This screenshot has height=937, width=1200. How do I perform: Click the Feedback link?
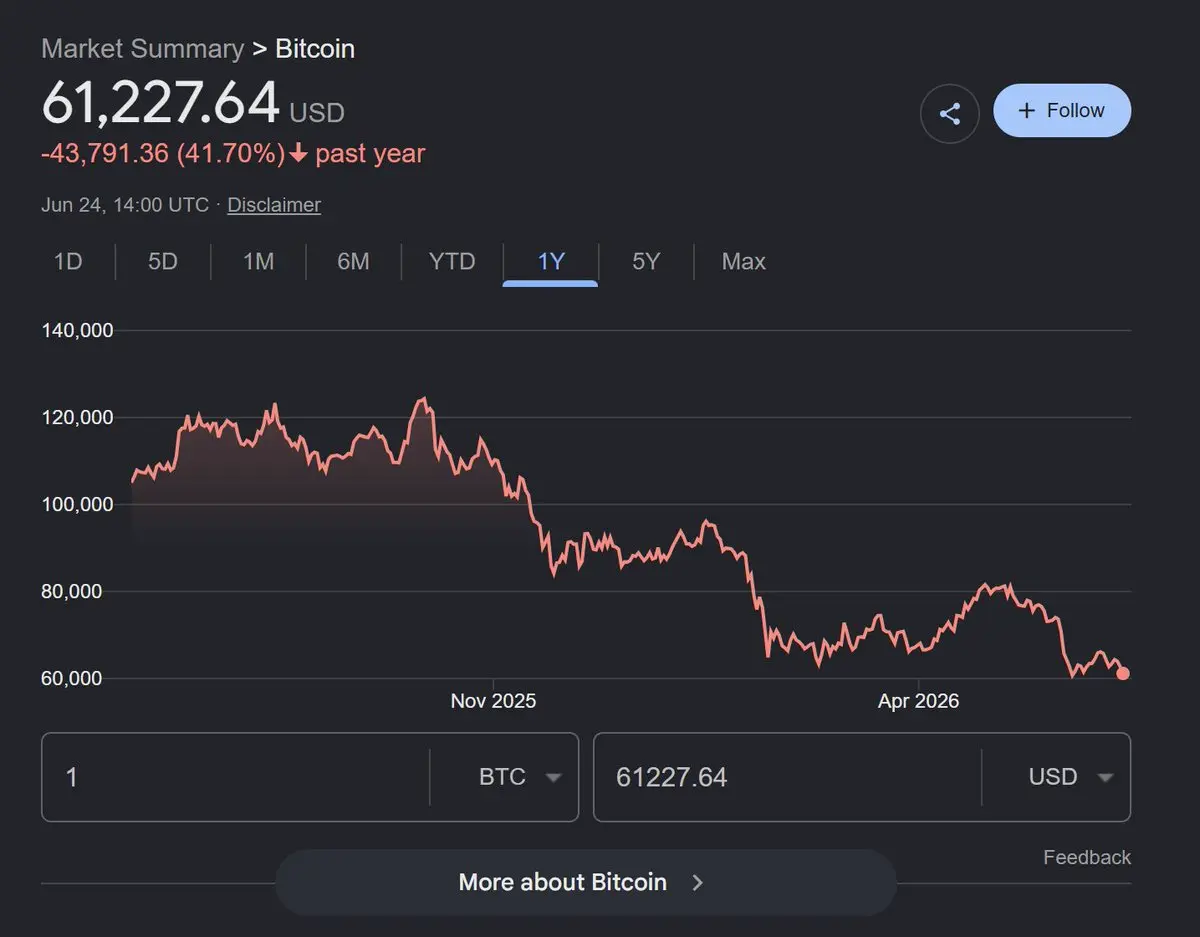tap(1087, 857)
